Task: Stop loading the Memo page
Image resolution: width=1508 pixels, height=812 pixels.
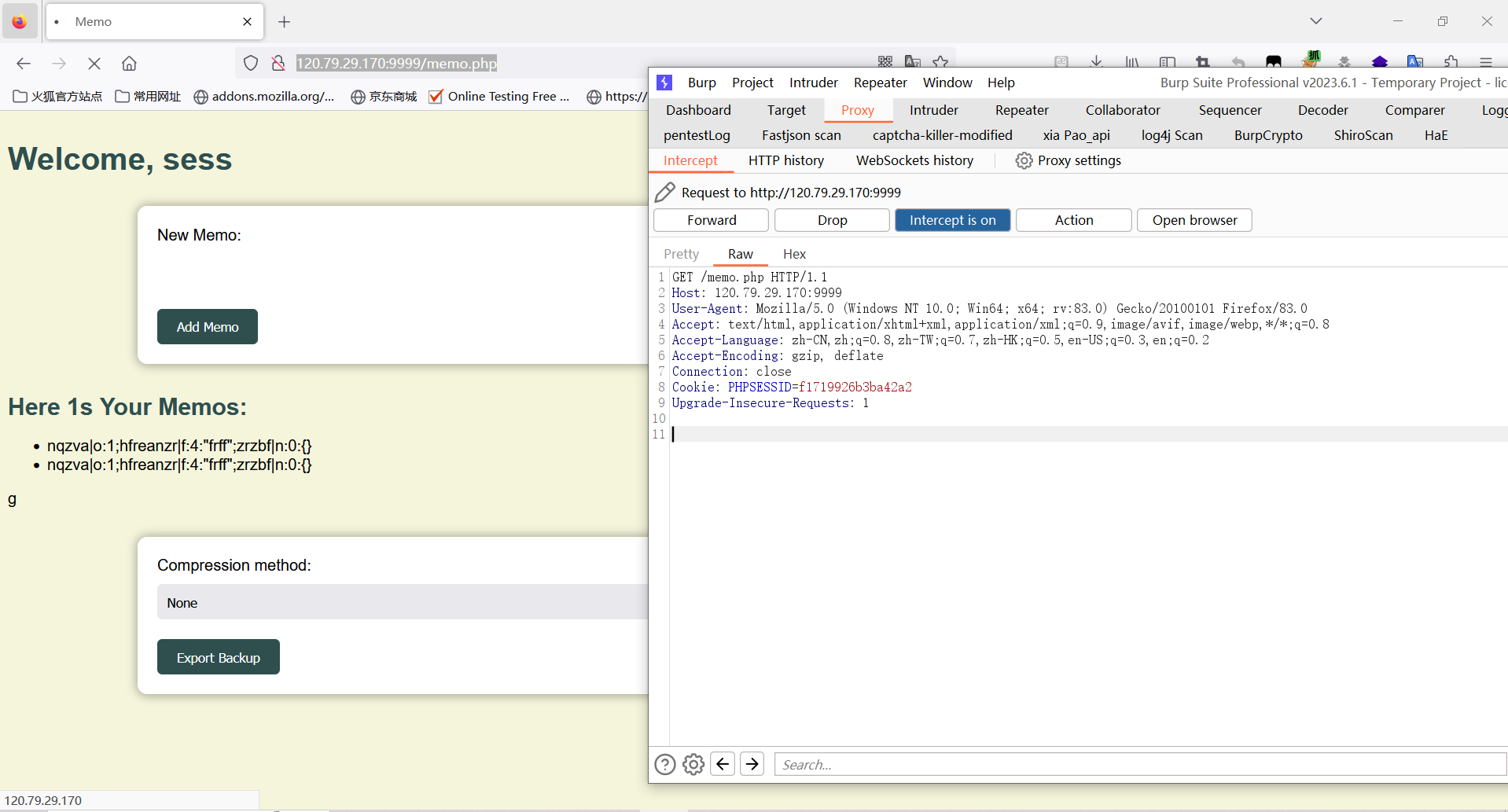Action: [x=94, y=64]
